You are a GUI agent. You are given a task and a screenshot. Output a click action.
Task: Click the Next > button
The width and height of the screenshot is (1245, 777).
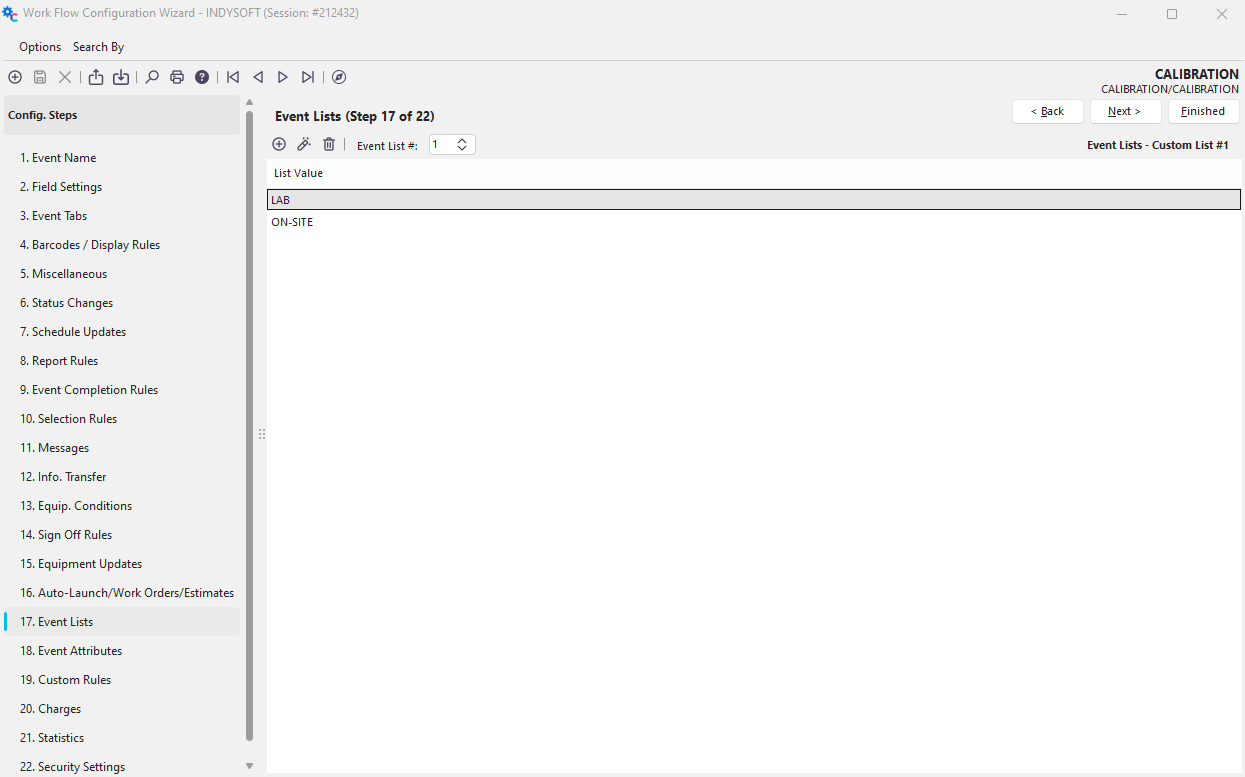1125,111
